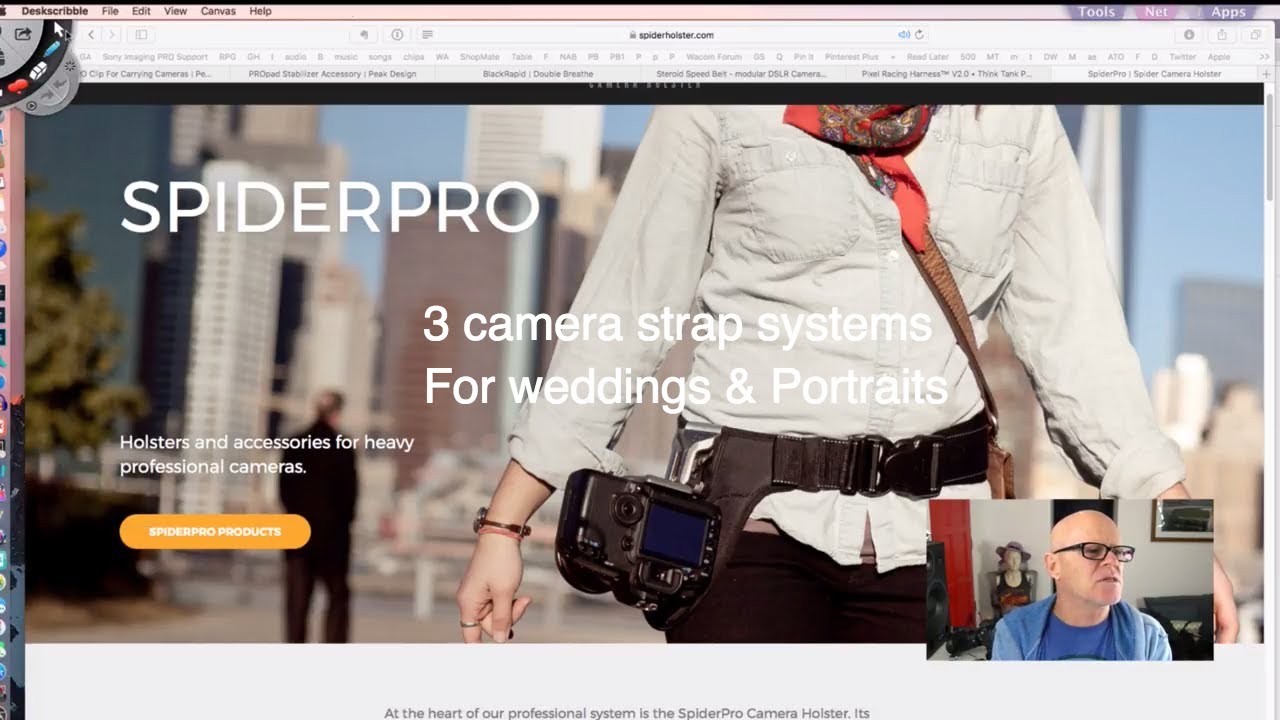
Task: Click the Pin It bookmark
Action: [803, 57]
